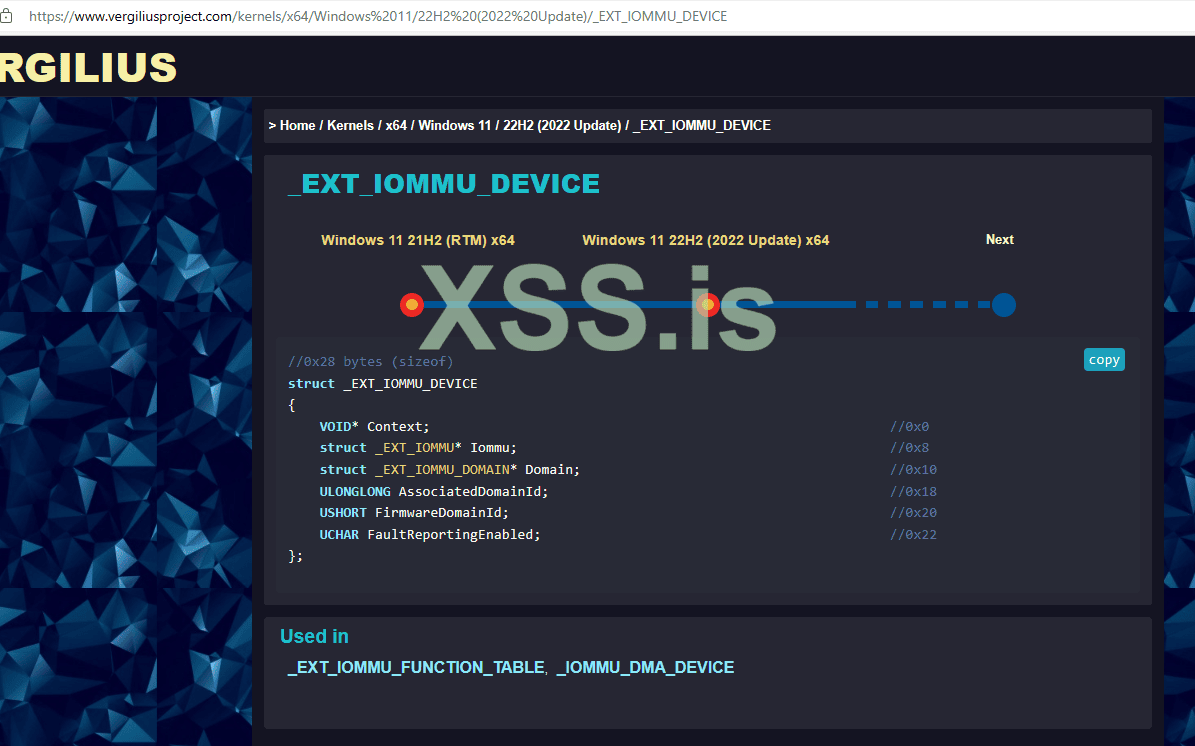Click 'USHORT FirmwareDomainId;' field line
Screen dimensions: 1195x746
click(x=414, y=513)
